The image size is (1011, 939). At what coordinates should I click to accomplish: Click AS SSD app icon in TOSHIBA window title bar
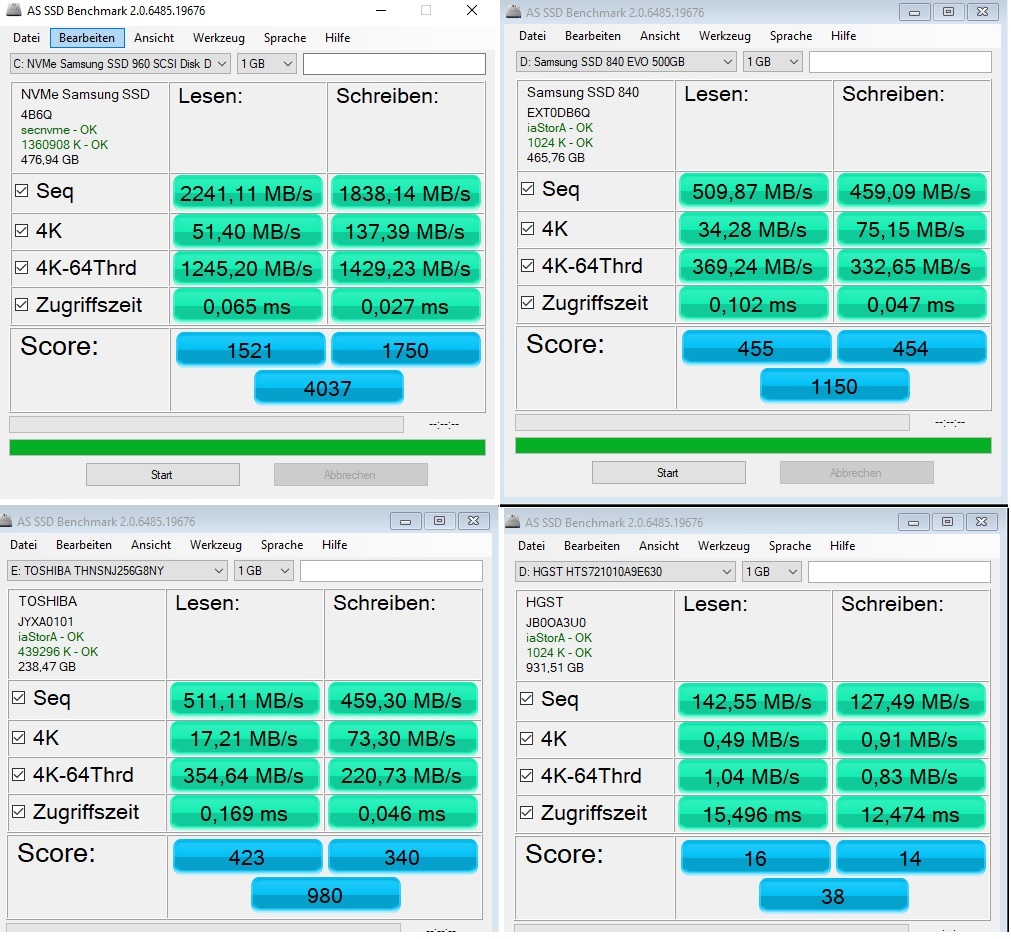point(6,521)
